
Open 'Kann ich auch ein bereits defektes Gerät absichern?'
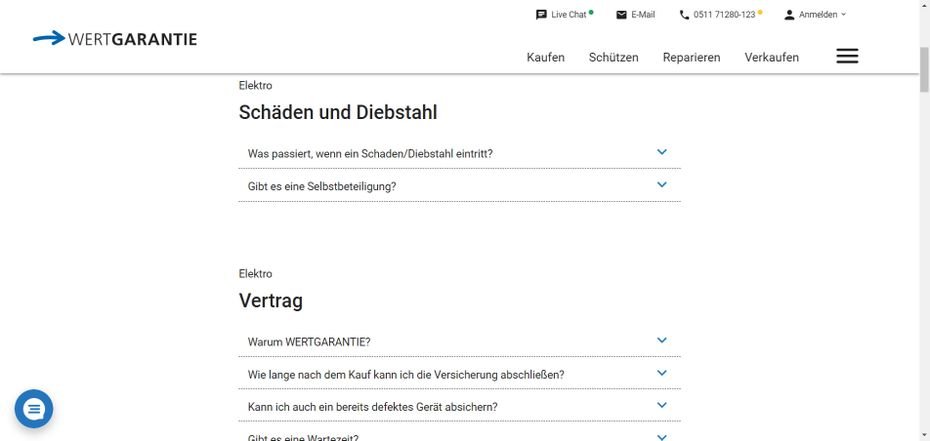[x=372, y=407]
